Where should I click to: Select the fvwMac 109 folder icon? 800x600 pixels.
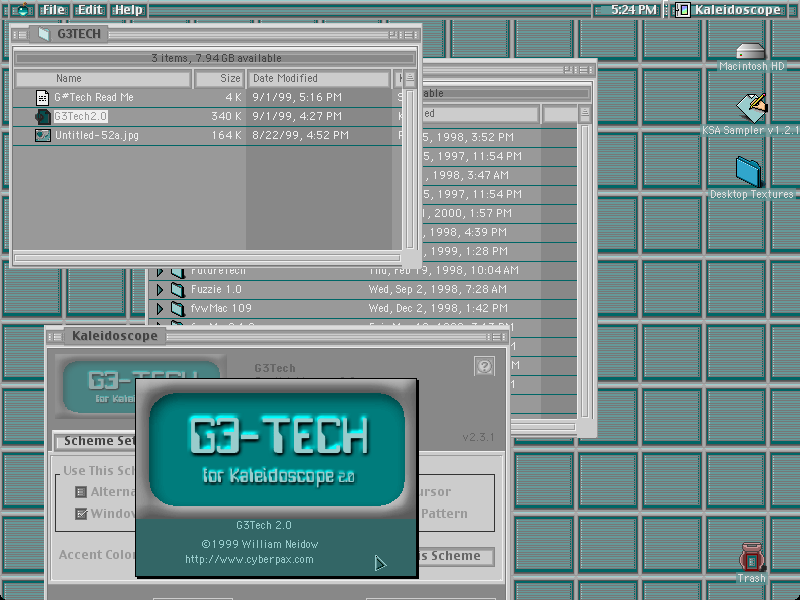pyautogui.click(x=178, y=309)
